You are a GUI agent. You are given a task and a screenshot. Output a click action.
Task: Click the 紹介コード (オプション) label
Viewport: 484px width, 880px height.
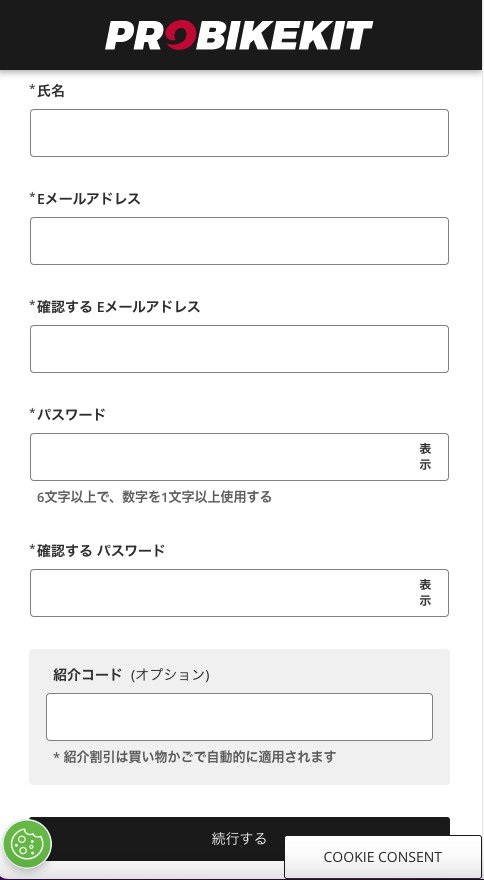[x=131, y=674]
